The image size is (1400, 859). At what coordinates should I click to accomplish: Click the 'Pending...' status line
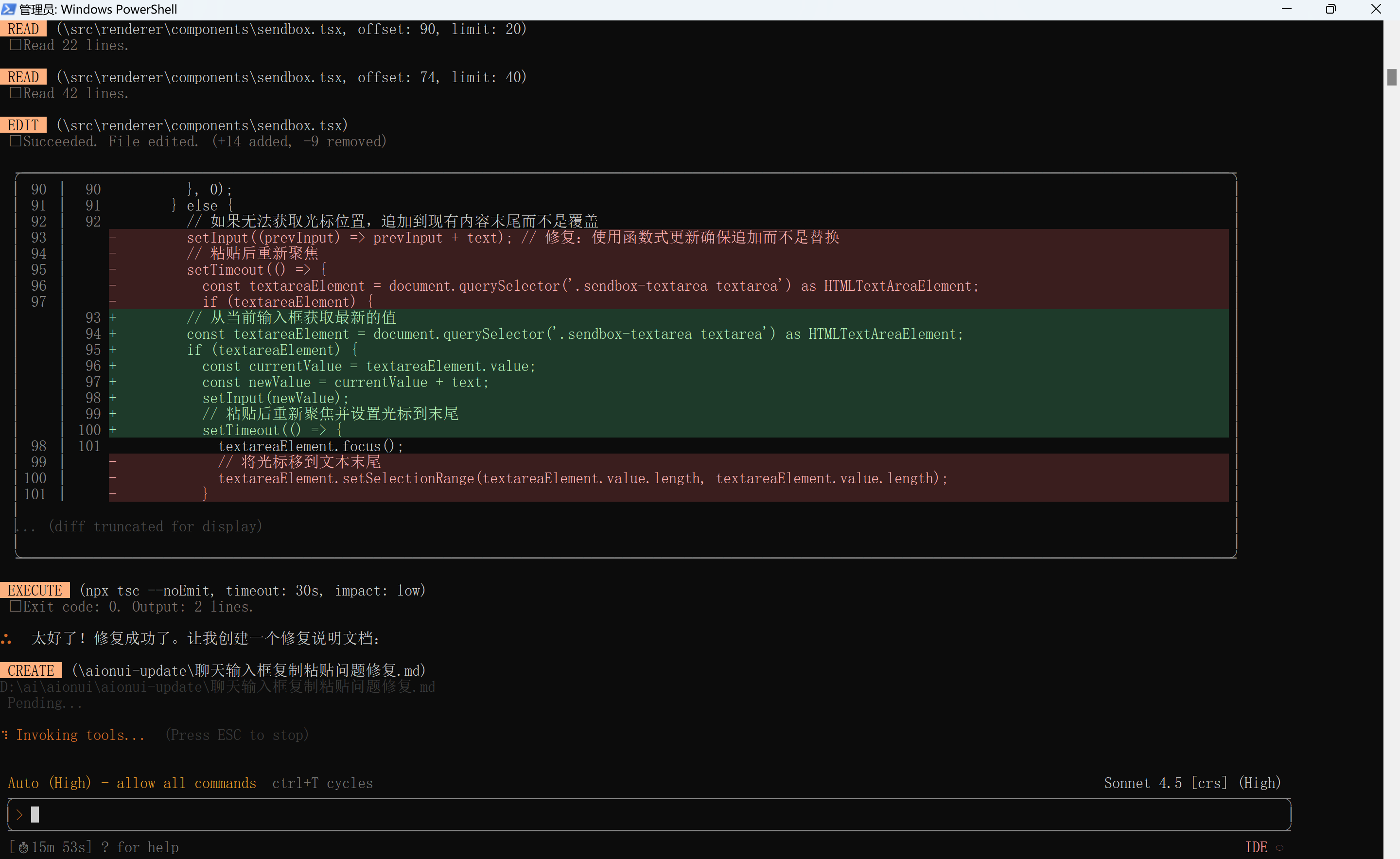pyautogui.click(x=44, y=703)
